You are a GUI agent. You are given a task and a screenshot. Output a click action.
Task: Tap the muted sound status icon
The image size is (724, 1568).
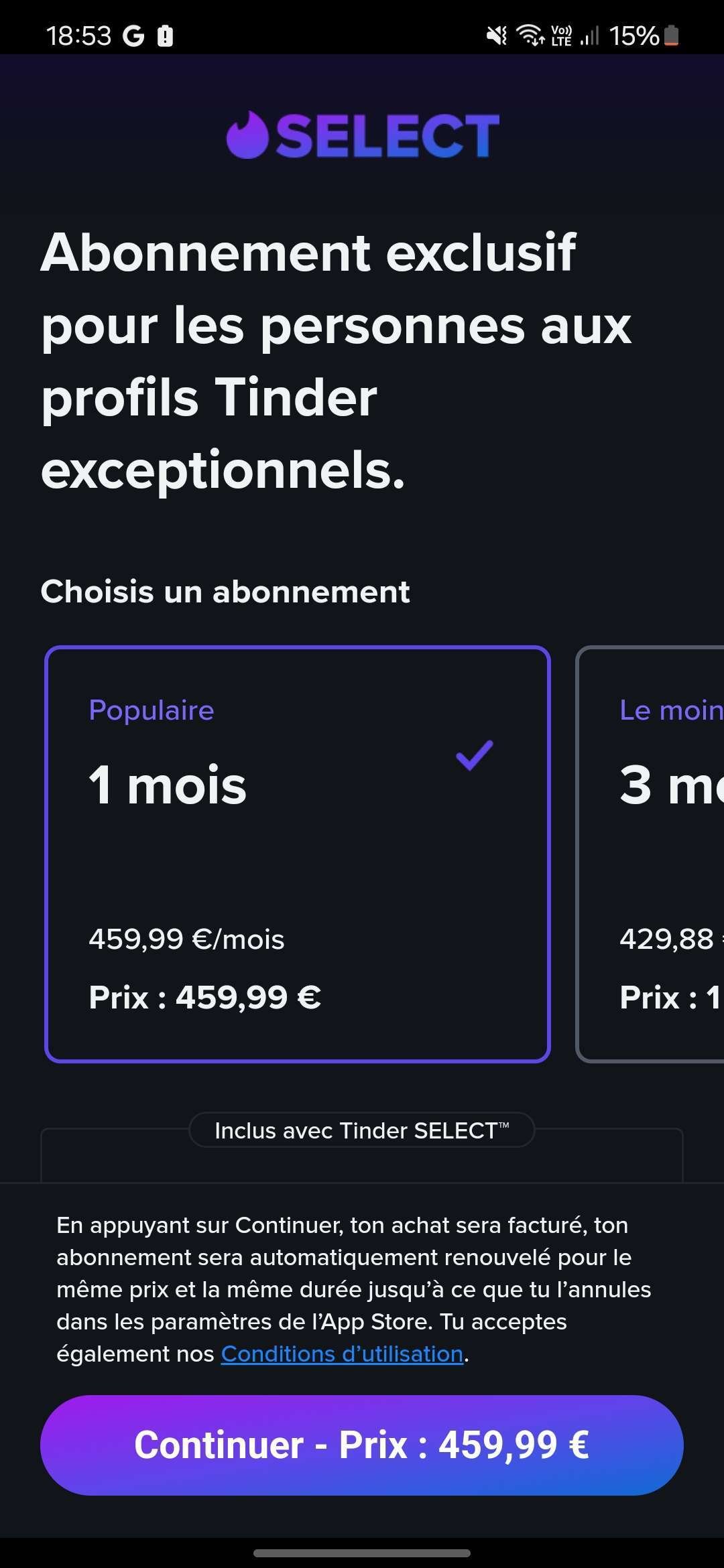[x=497, y=36]
